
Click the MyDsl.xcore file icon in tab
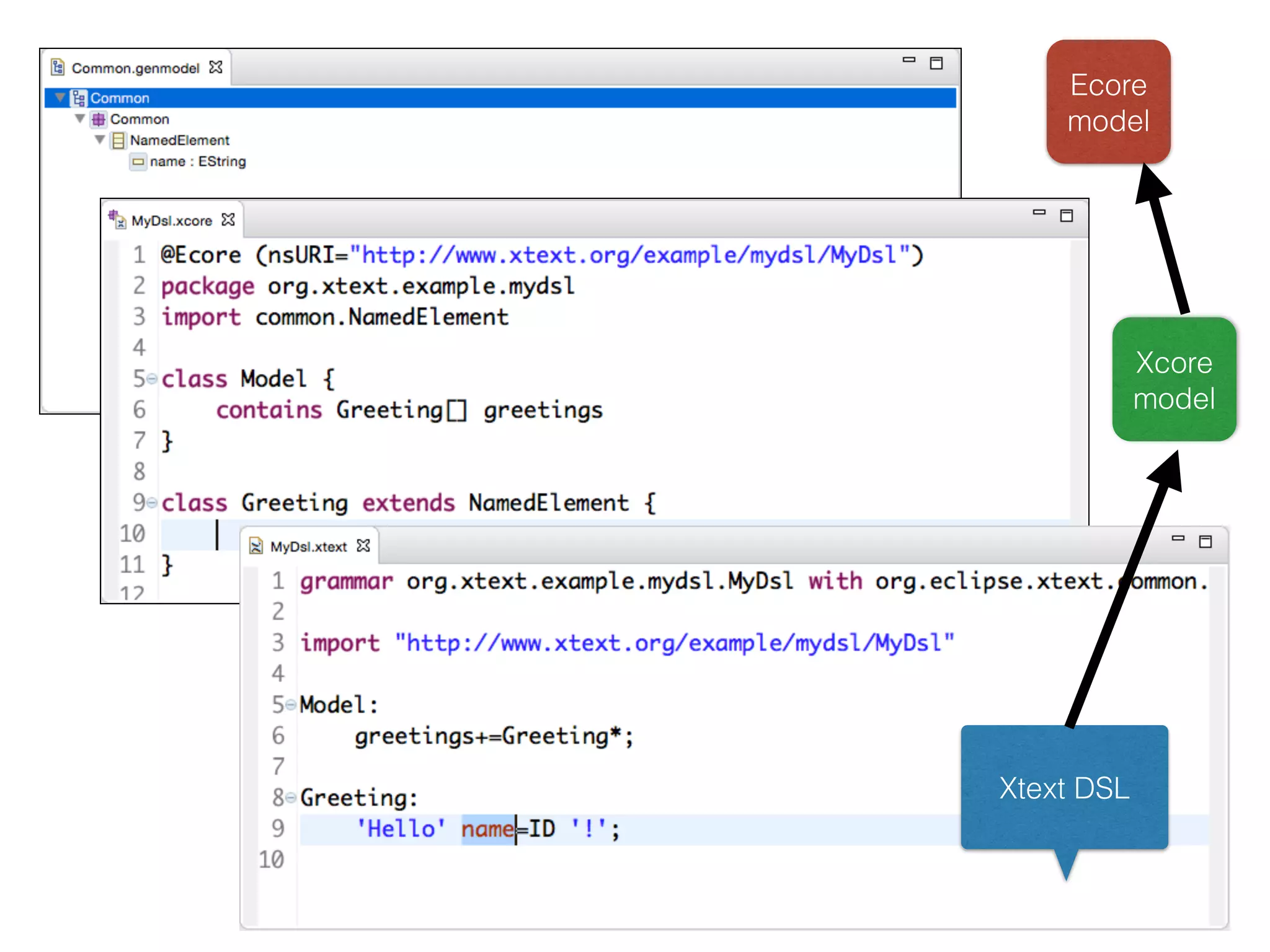[x=117, y=219]
